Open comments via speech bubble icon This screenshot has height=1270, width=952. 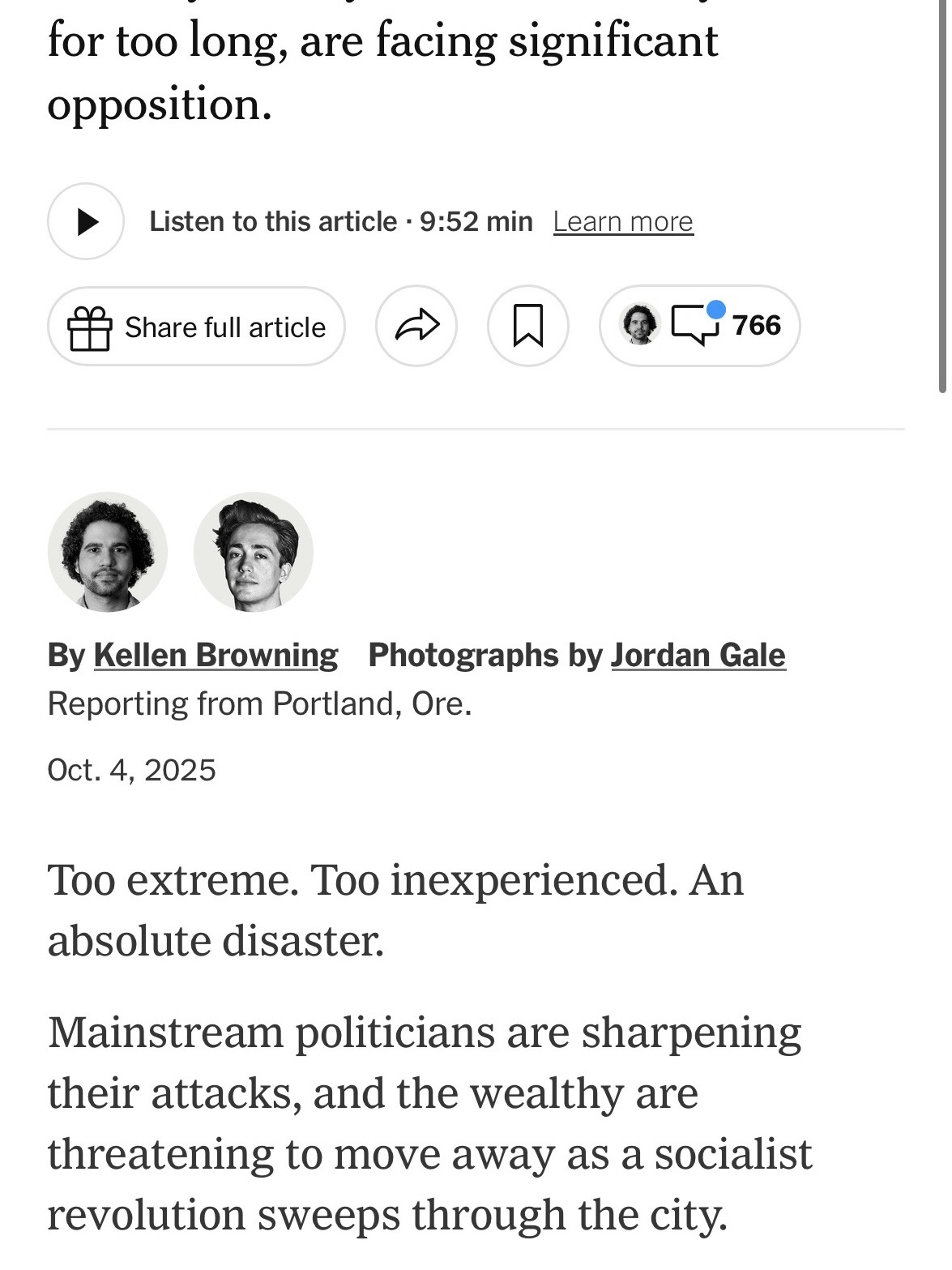[x=694, y=326]
